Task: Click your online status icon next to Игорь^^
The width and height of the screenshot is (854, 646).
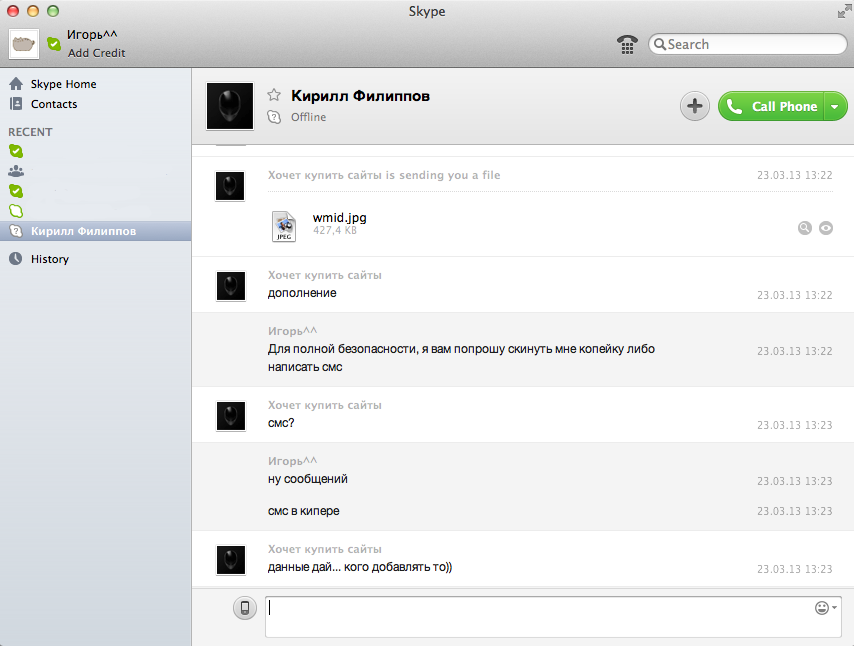Action: (x=54, y=44)
